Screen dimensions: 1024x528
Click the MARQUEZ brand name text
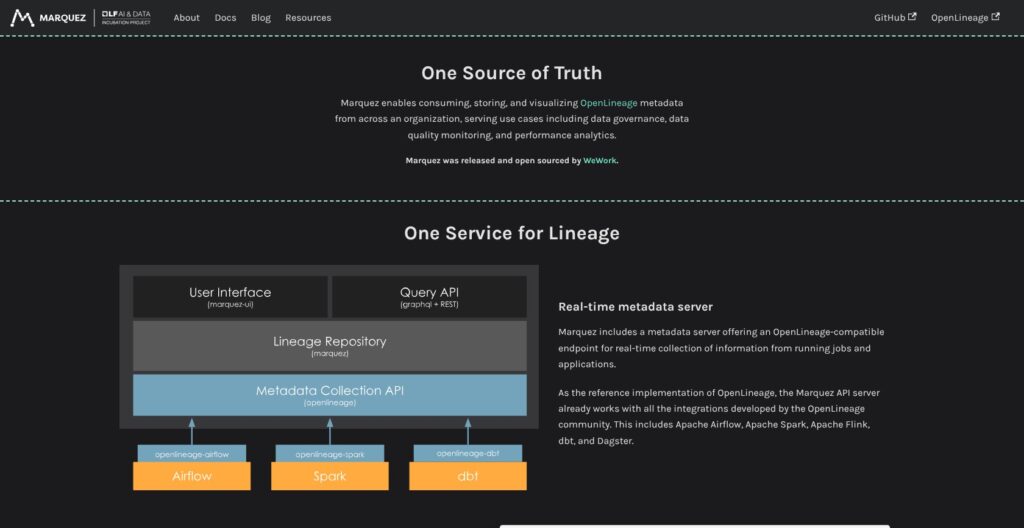coord(62,18)
